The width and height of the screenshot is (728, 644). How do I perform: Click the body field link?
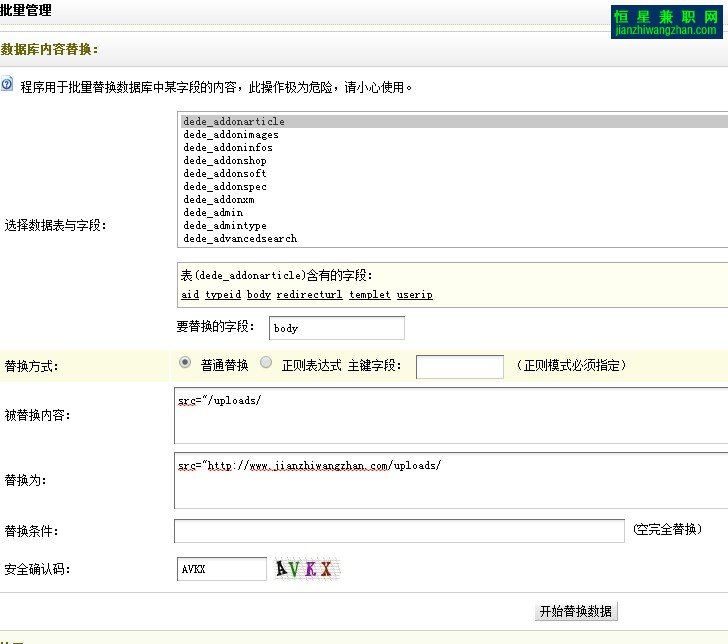coord(258,295)
